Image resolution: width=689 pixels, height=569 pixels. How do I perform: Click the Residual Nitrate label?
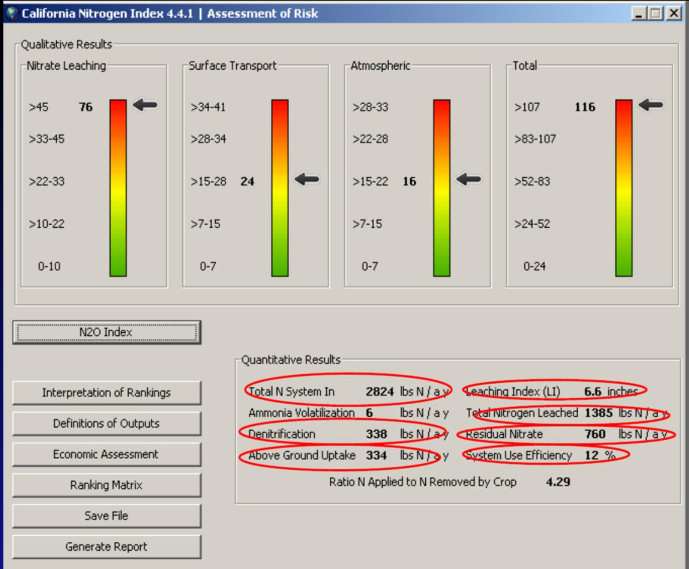(x=504, y=434)
